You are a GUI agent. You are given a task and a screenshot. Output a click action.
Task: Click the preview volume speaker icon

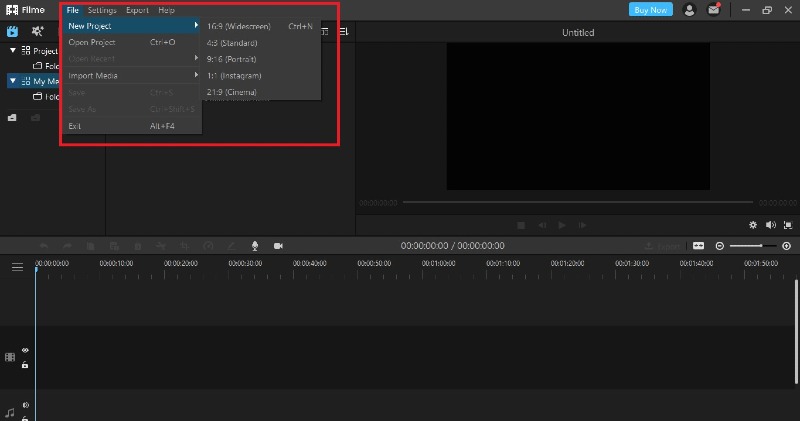[x=770, y=225]
